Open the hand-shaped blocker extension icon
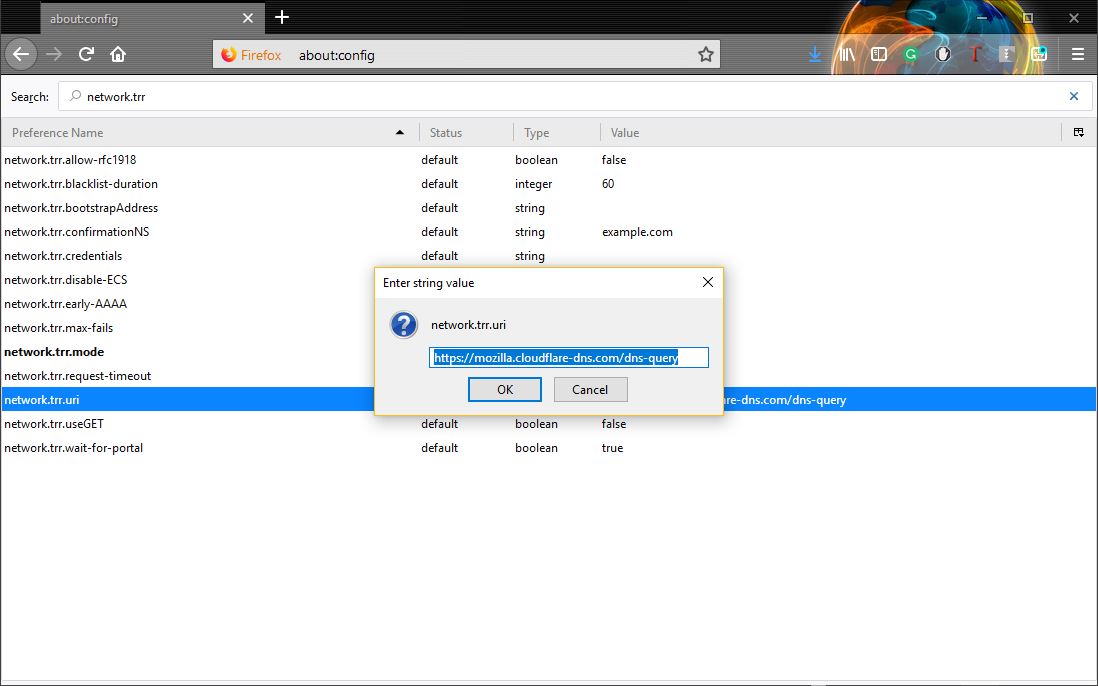Image resolution: width=1098 pixels, height=686 pixels. (x=943, y=55)
